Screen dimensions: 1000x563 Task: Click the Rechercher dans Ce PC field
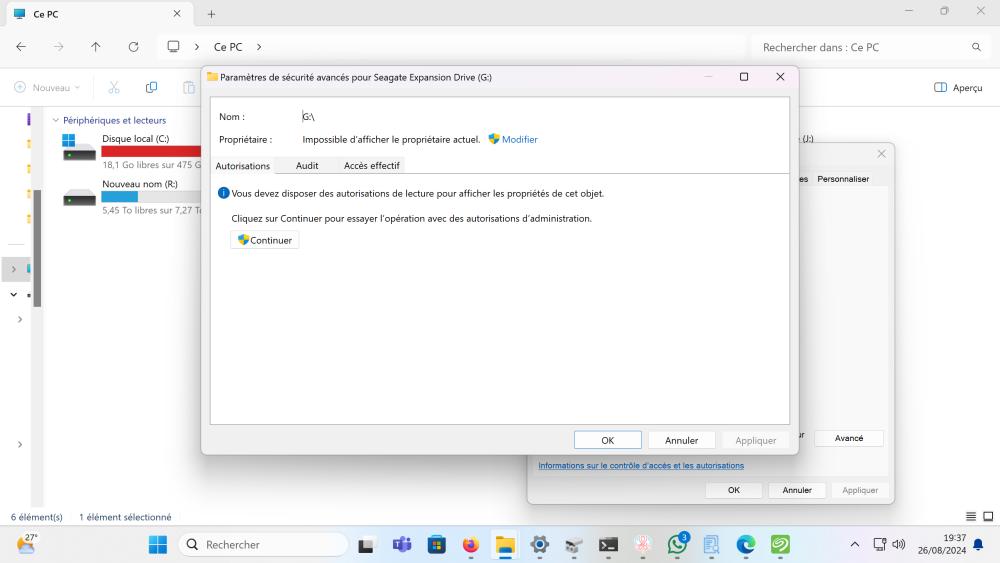[x=860, y=47]
